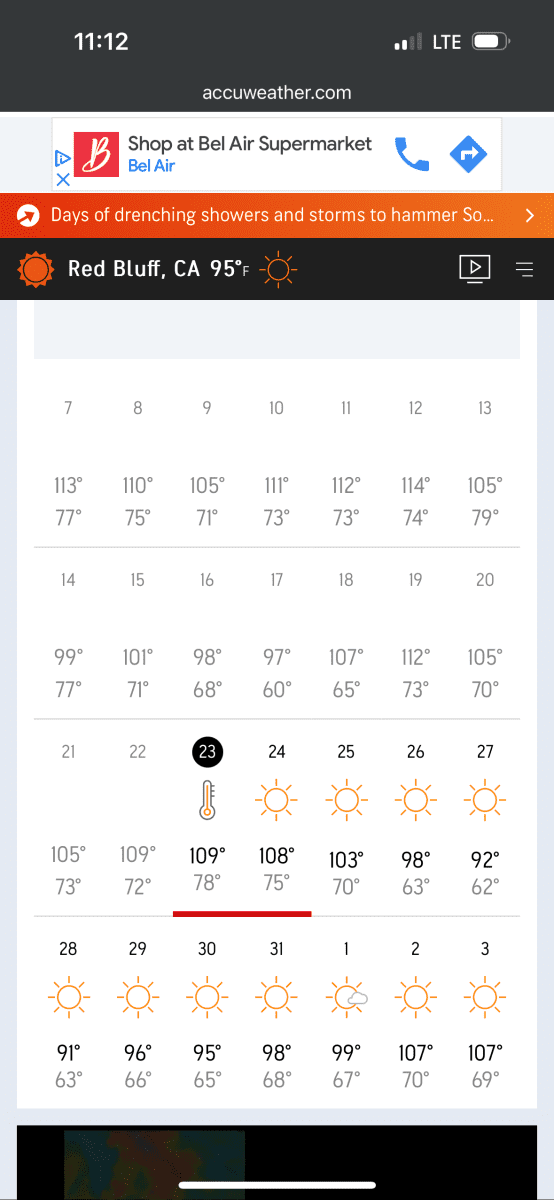Screen dimensions: 554x1200
Task: Open the hamburger menu icon
Action: pos(525,268)
